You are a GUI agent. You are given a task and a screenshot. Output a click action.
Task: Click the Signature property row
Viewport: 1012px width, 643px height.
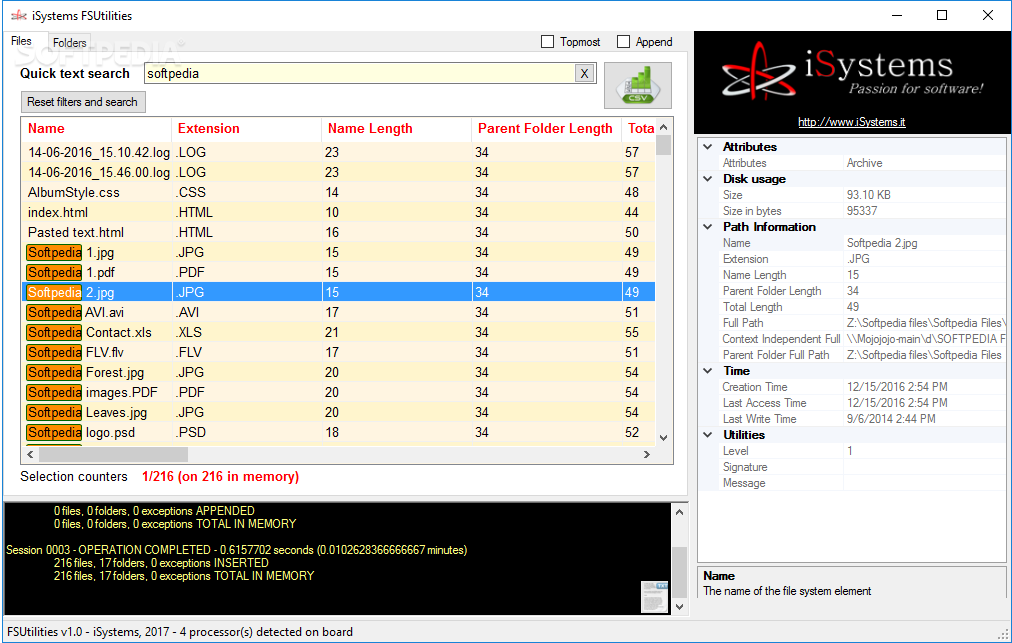862,467
